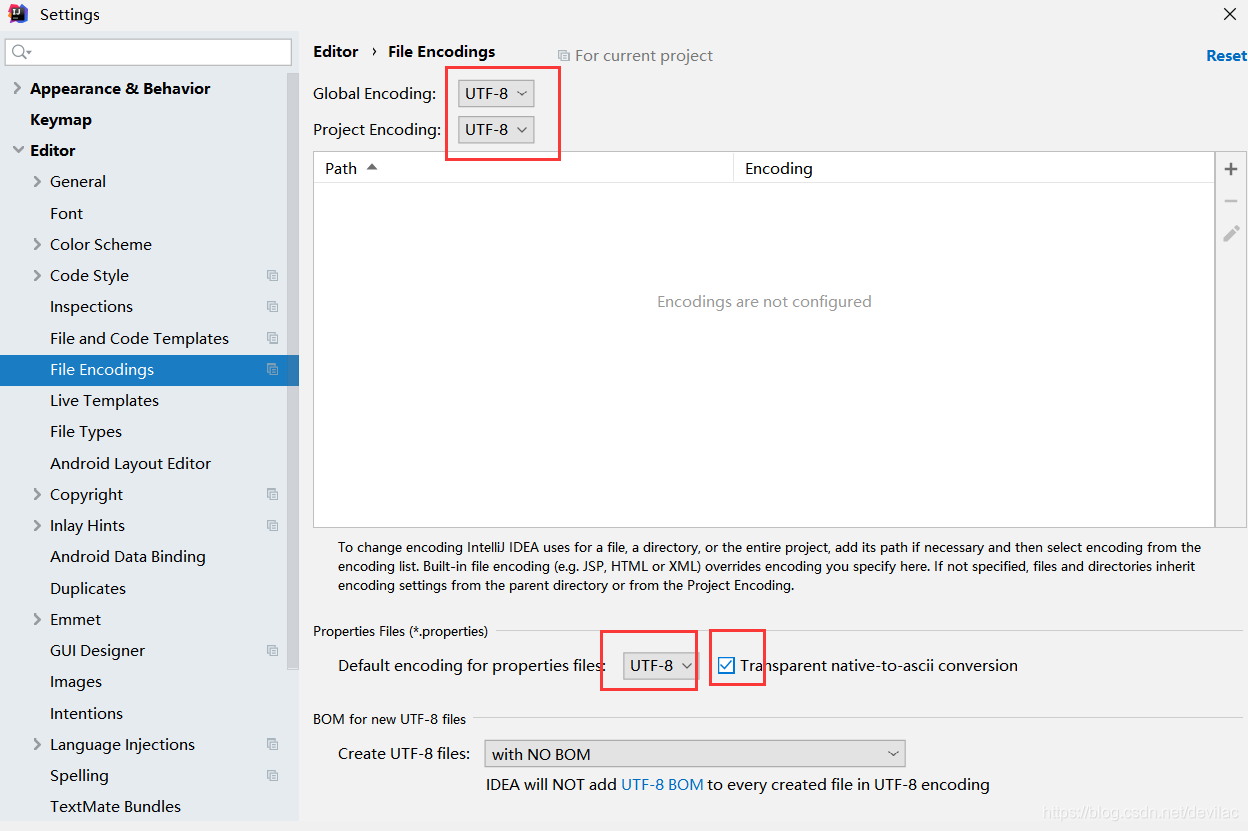
Task: Click project-level icon next to Inlay Hints
Action: [272, 525]
